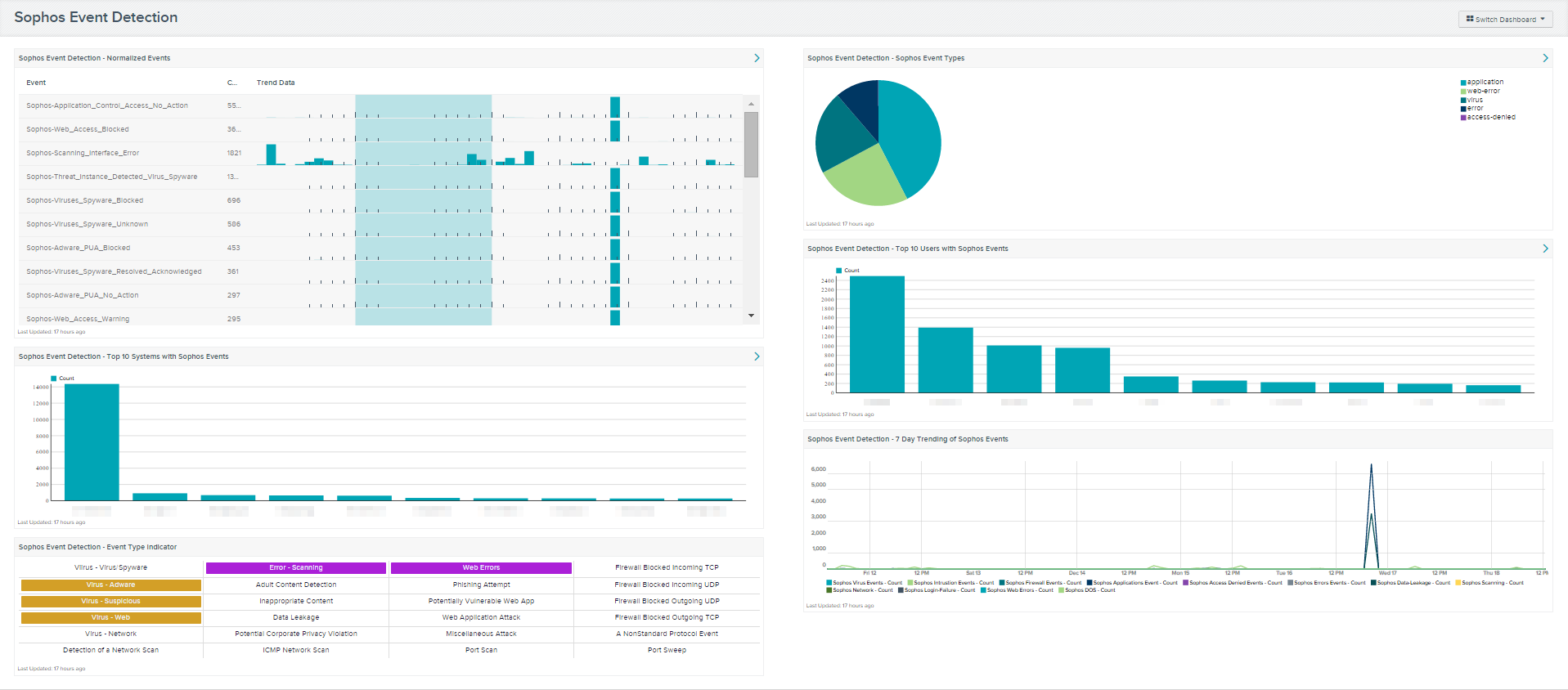Click the Web Application Attack indicator
Screen dimensions: 1568x690
(481, 617)
